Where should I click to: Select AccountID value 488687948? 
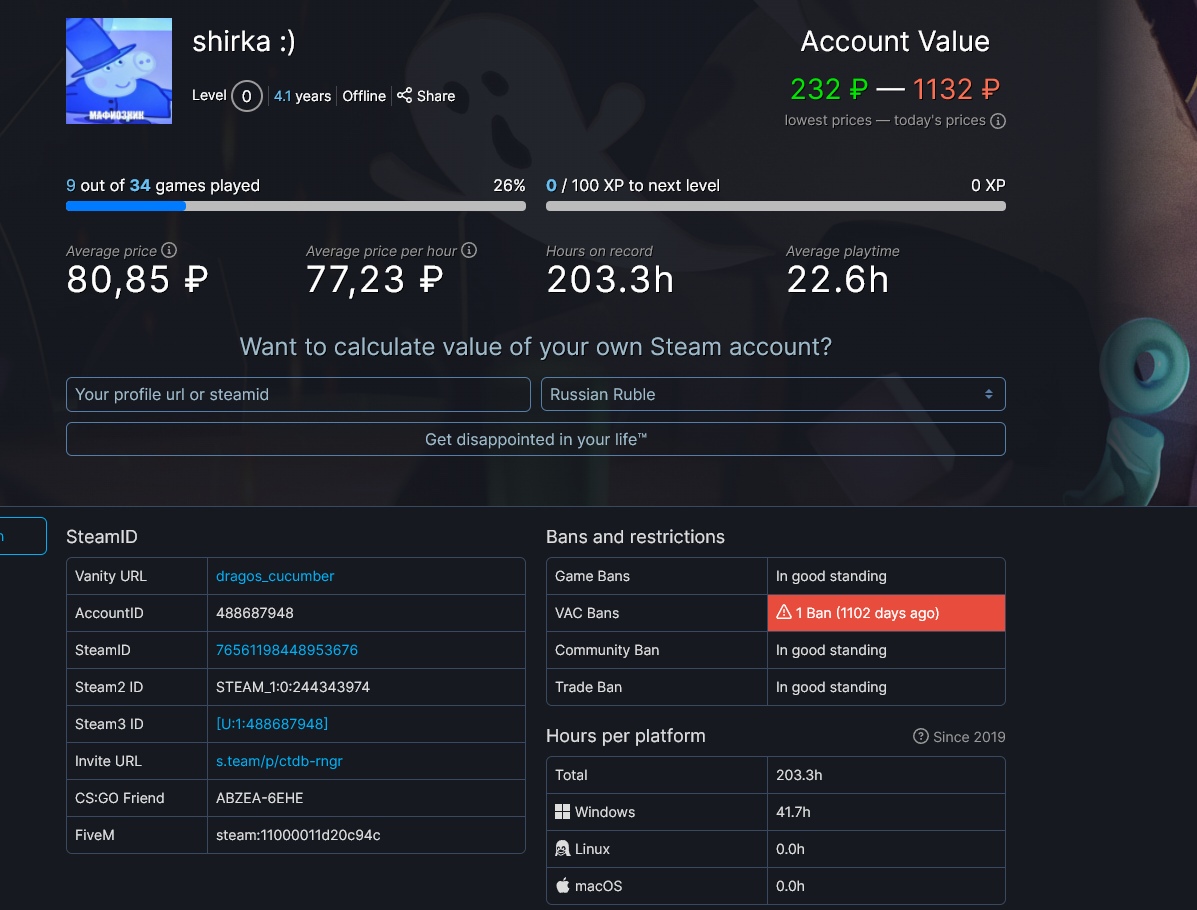(x=255, y=613)
